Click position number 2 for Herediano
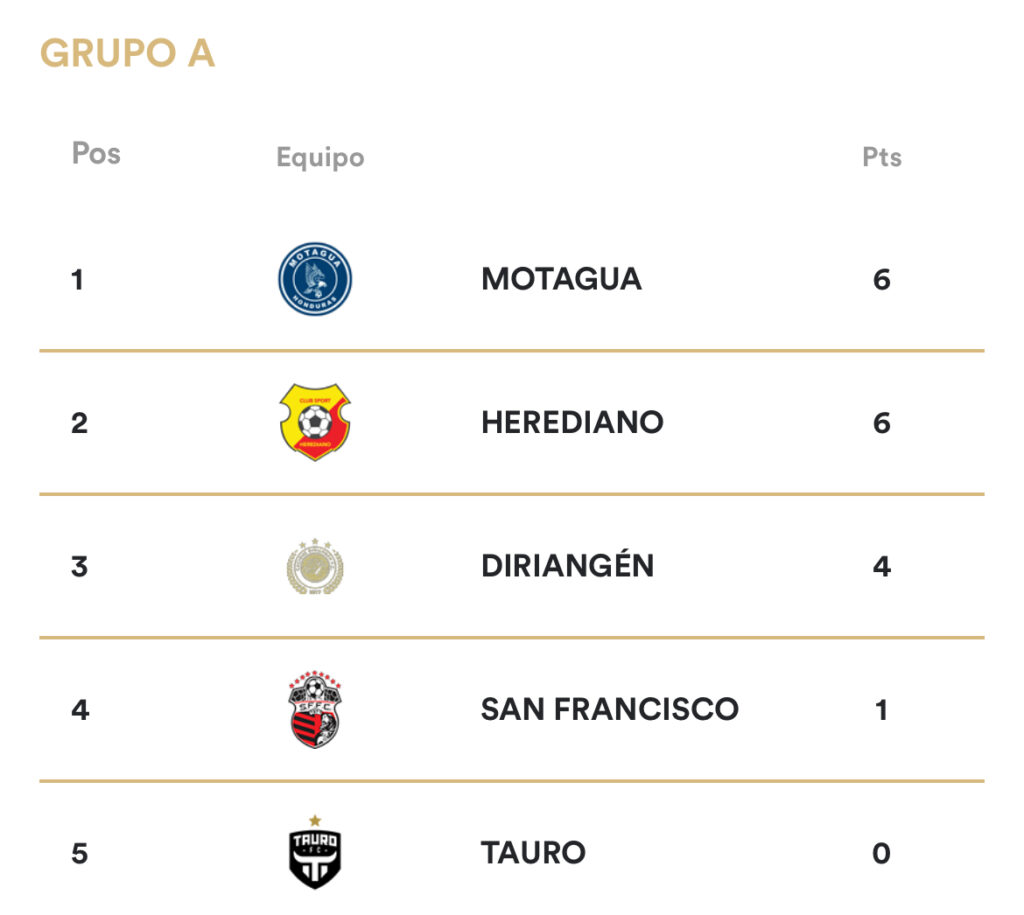This screenshot has width=1024, height=915. tap(79, 422)
